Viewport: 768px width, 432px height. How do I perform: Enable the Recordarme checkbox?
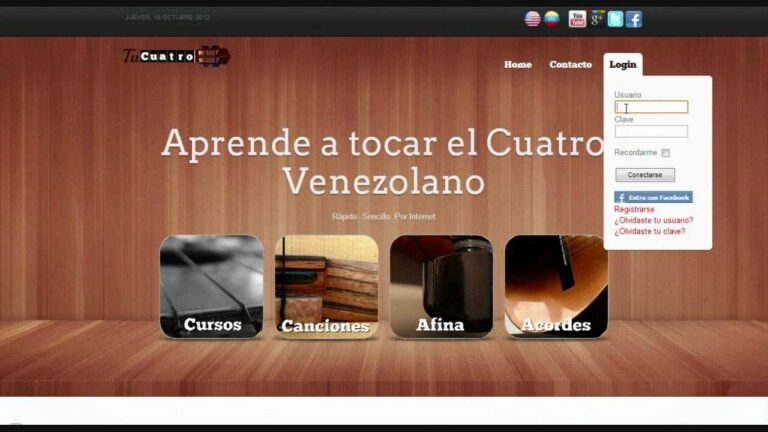[666, 153]
